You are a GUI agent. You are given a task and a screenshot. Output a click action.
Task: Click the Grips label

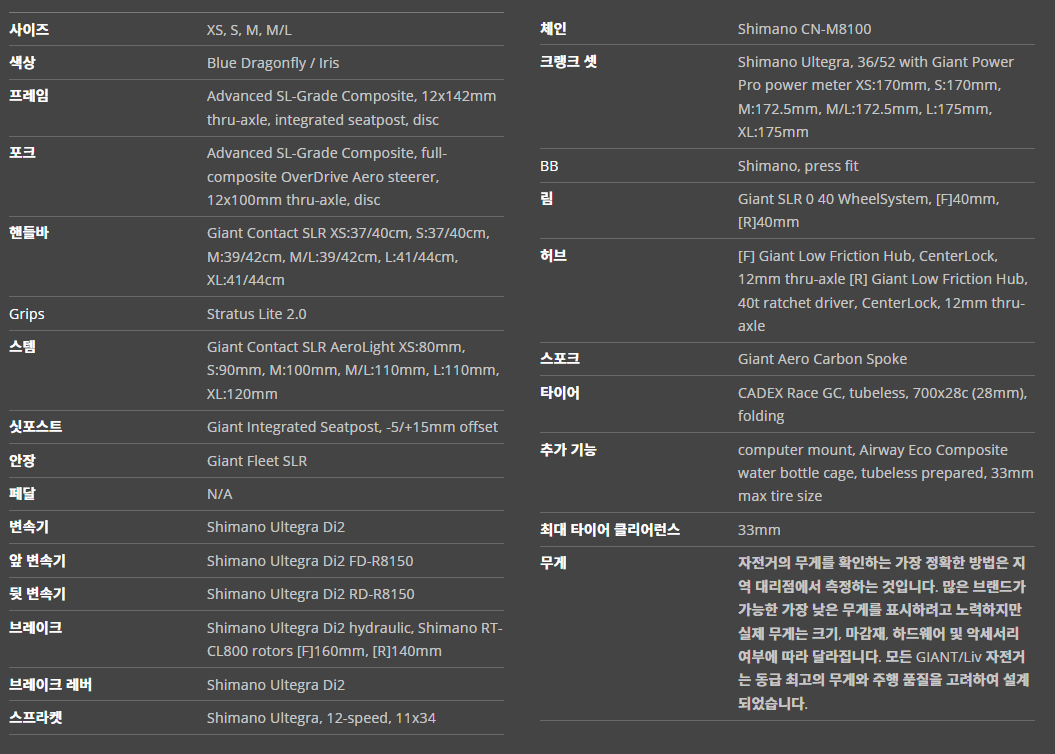pos(27,313)
